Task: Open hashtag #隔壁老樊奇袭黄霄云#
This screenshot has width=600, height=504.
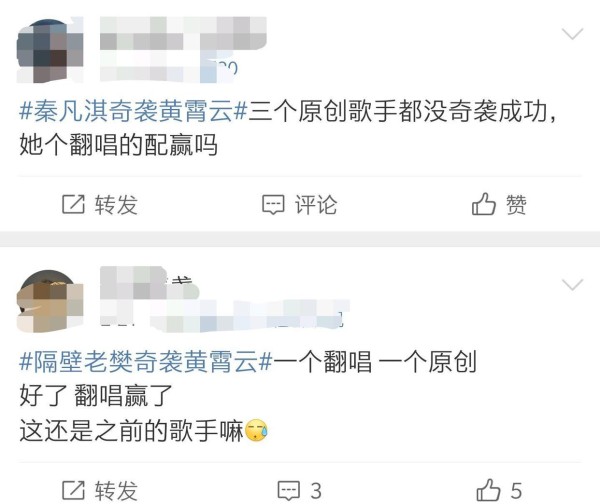Action: (146, 362)
